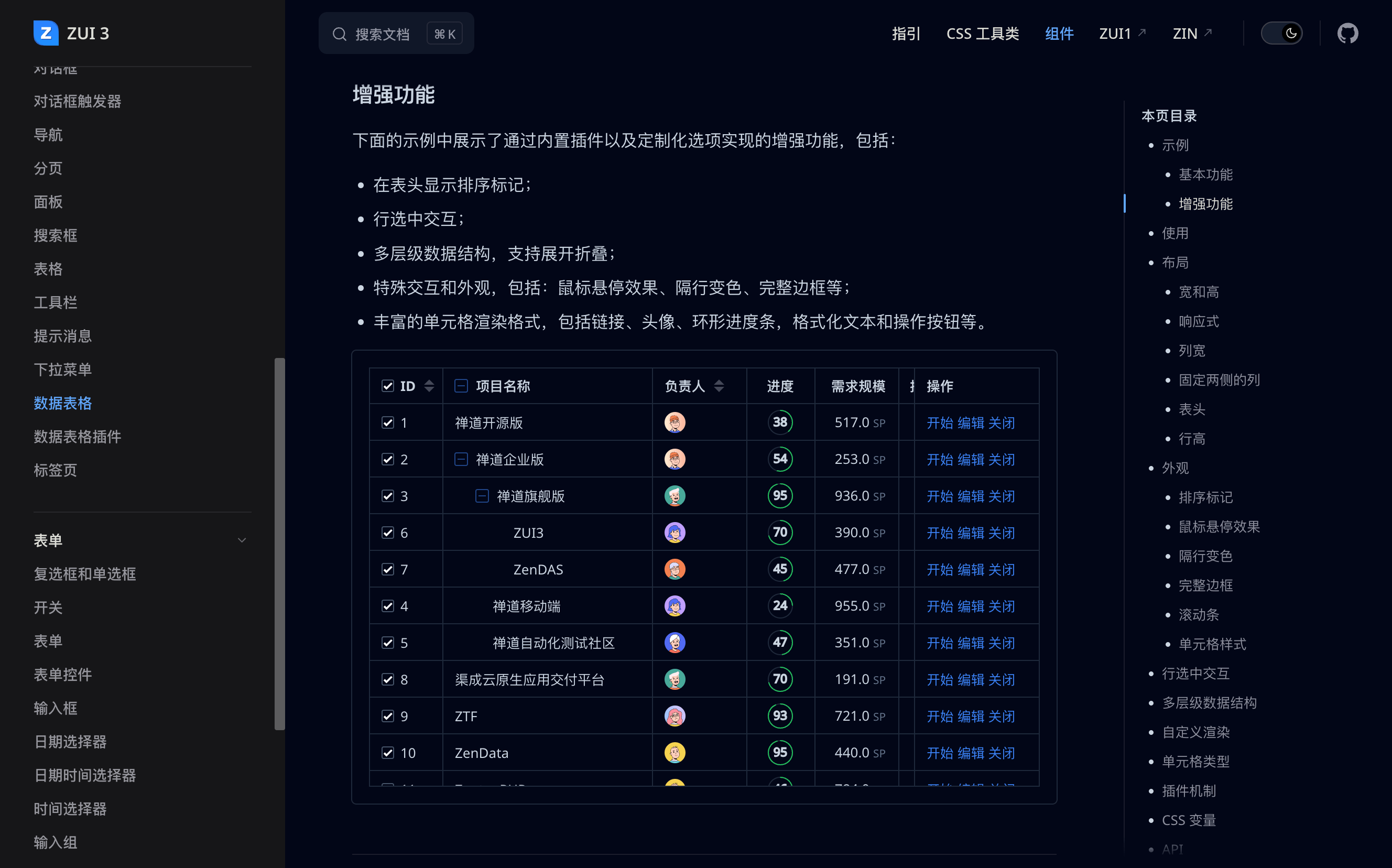This screenshot has width=1392, height=868.
Task: Click avatar in row 禅道开源版
Action: point(675,422)
